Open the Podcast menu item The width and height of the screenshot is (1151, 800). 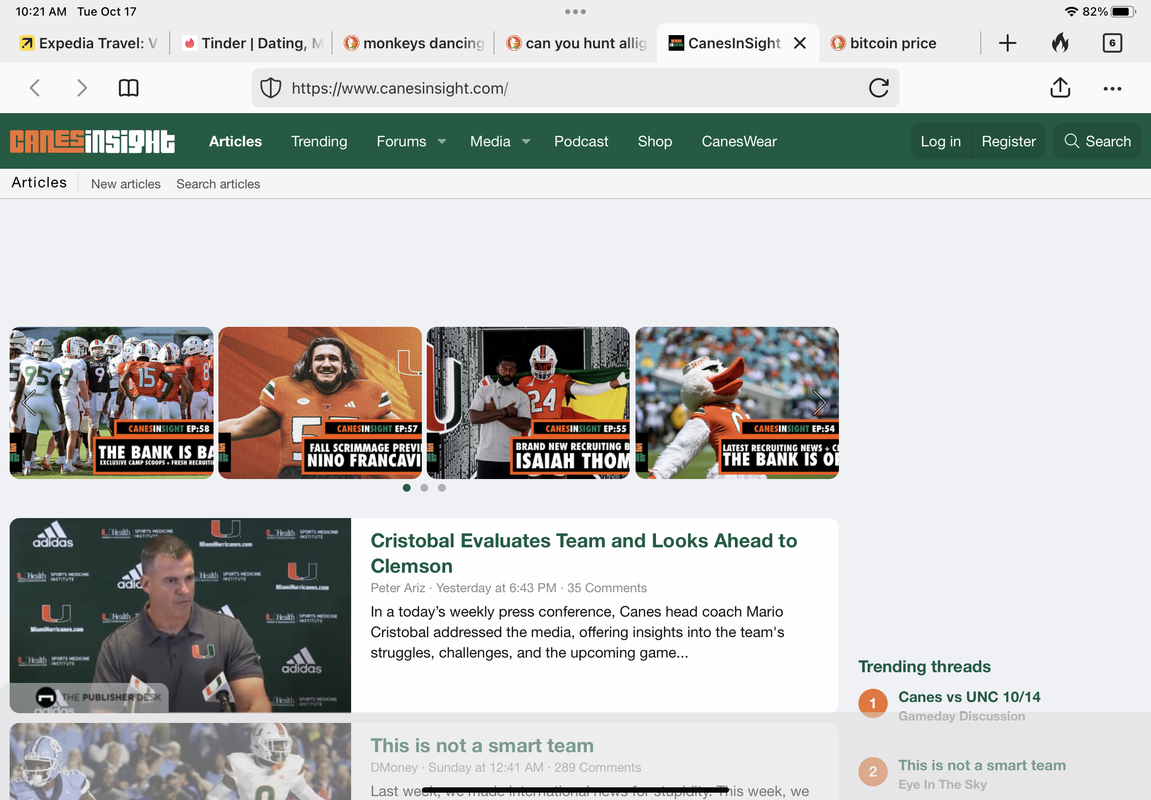(x=581, y=141)
